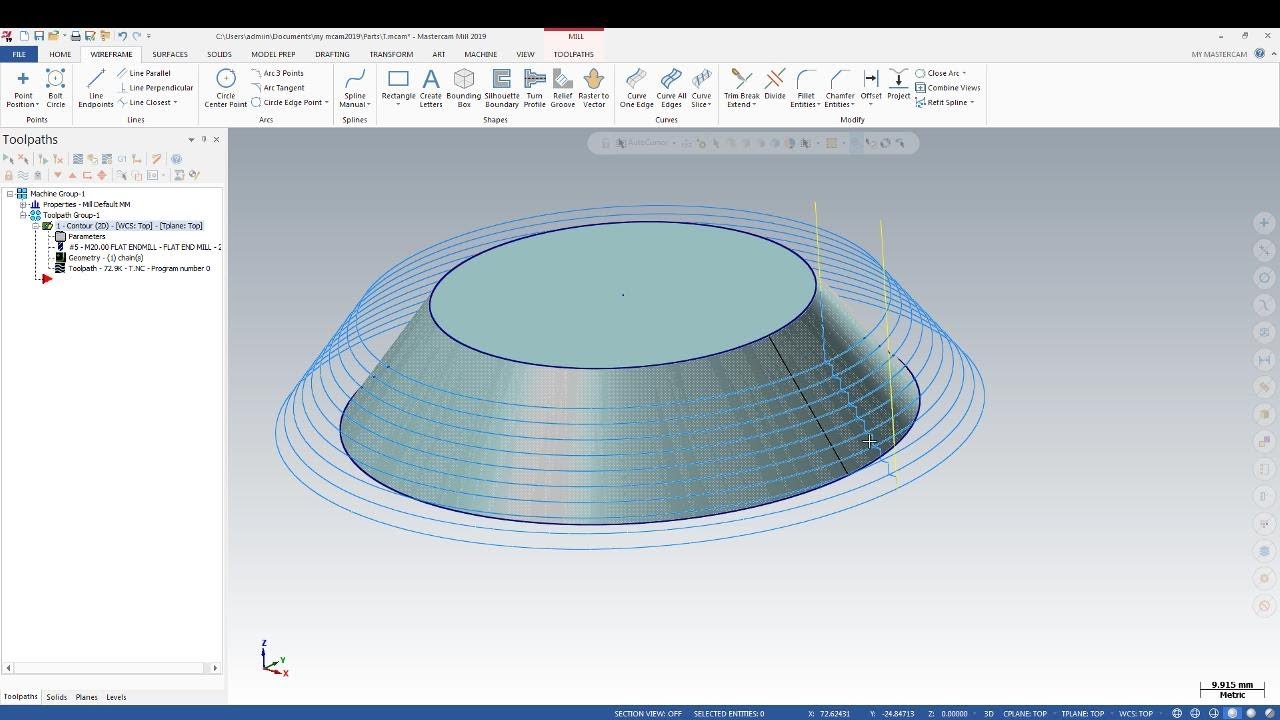
Task: Collapse the 1 - Contour (2D) operation node
Action: [x=36, y=226]
